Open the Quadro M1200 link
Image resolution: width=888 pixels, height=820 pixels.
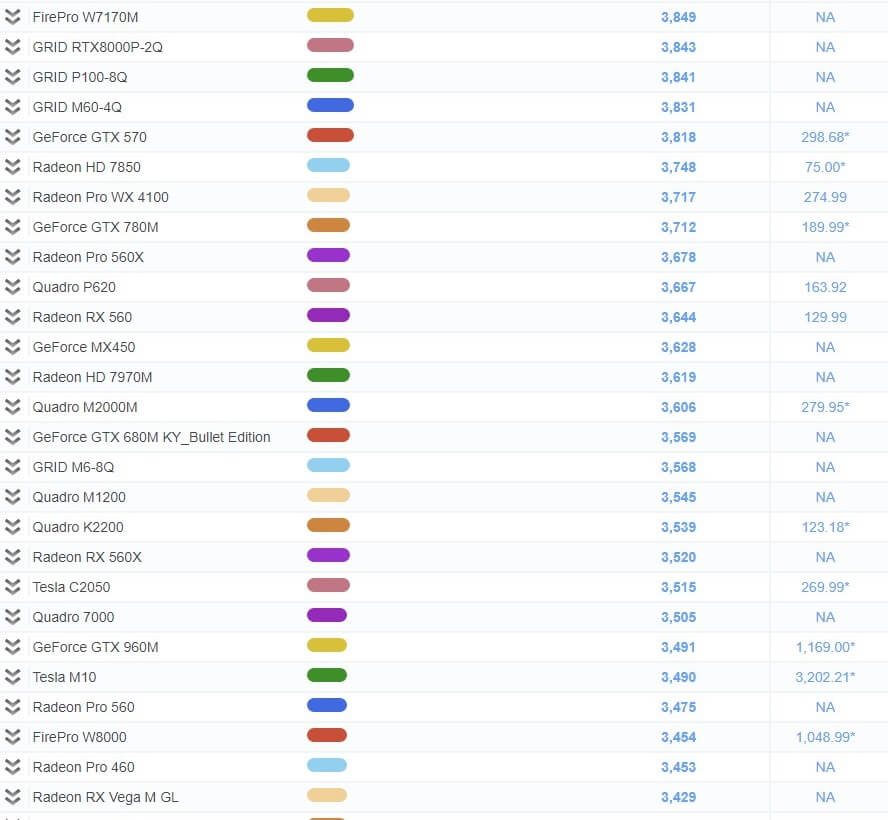pyautogui.click(x=79, y=497)
